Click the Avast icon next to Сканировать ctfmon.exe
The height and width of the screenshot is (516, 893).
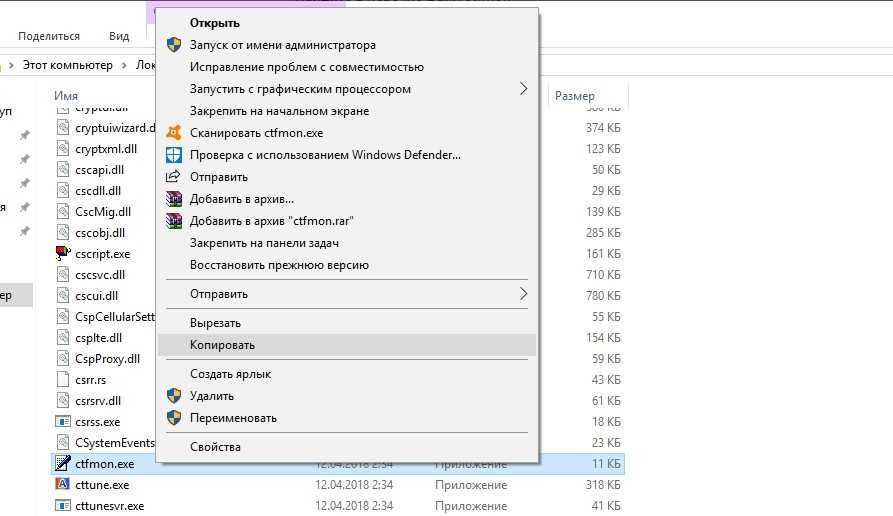[174, 133]
